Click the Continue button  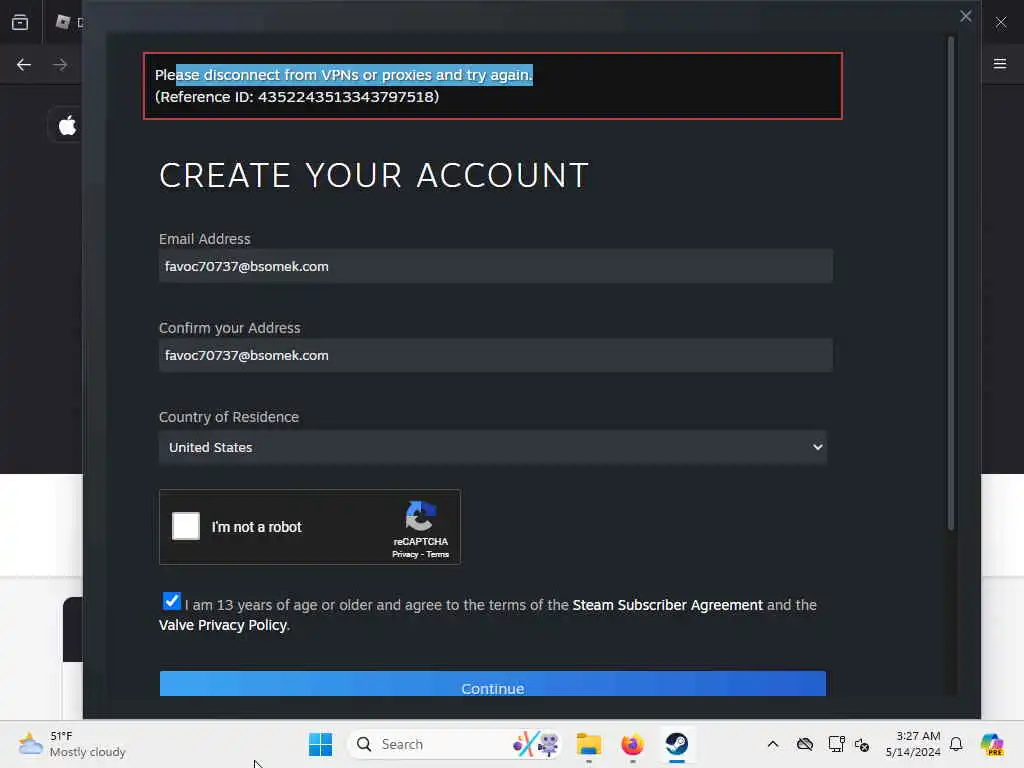(x=492, y=684)
